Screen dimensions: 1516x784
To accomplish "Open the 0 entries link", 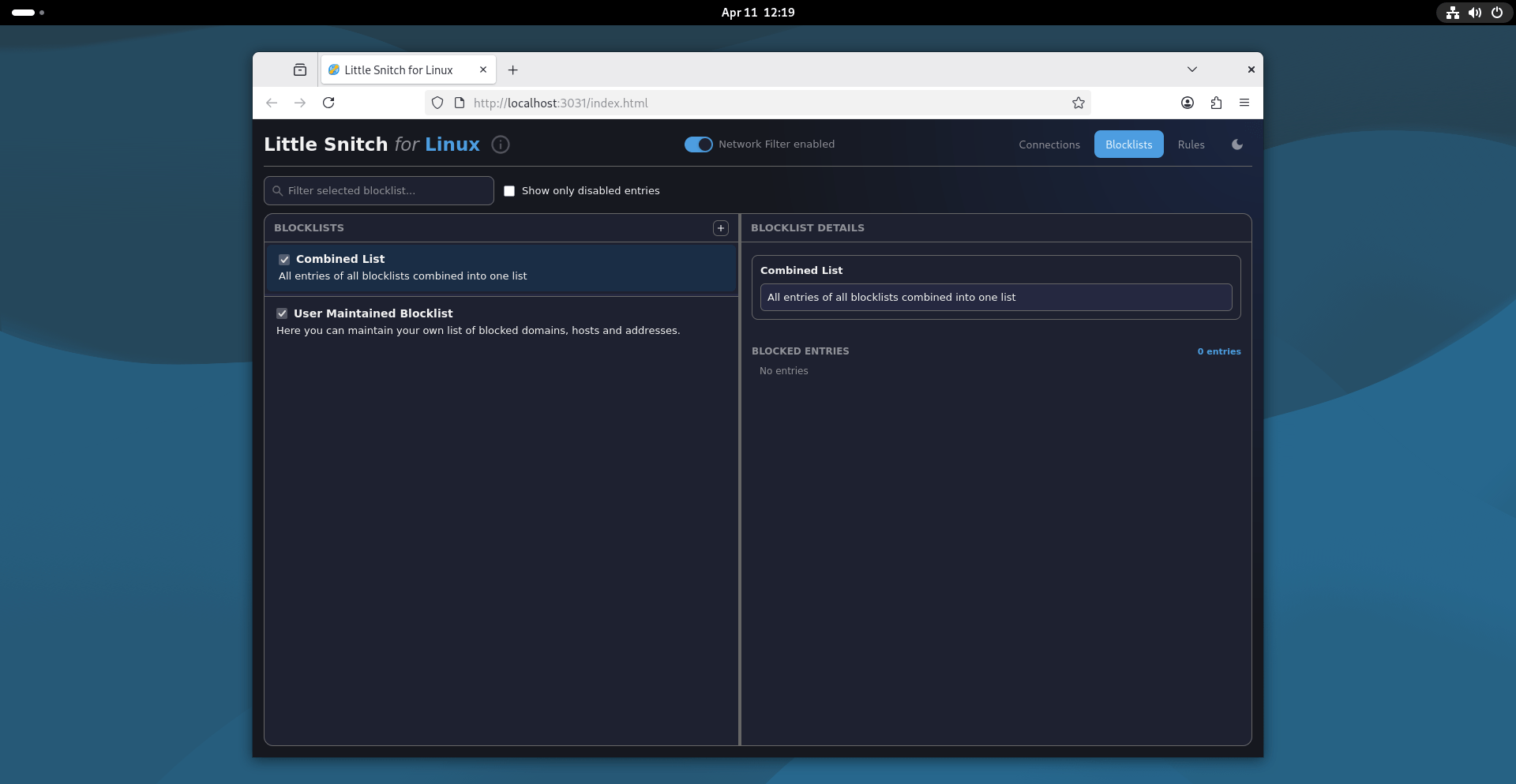I will [x=1219, y=352].
